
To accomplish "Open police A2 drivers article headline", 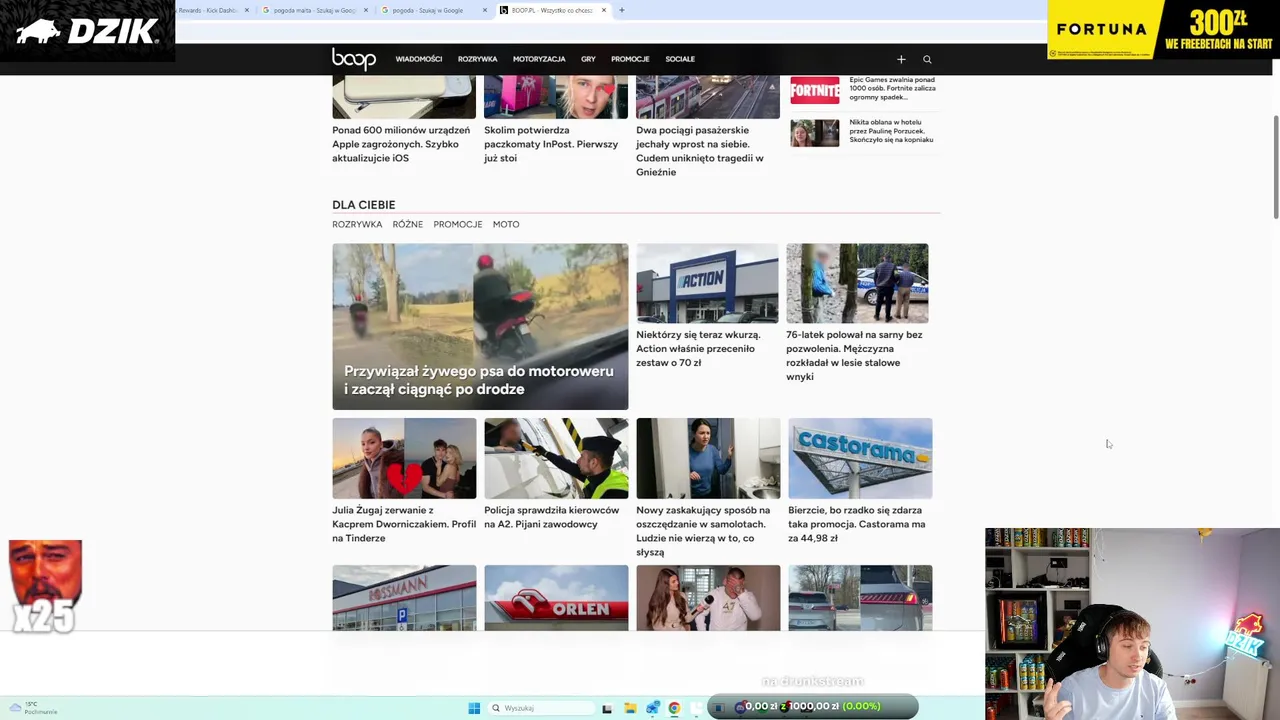I will click(552, 517).
